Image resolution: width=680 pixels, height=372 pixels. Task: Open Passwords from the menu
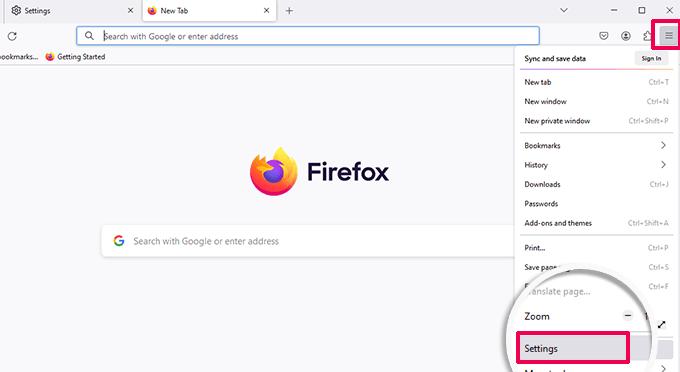point(596,204)
